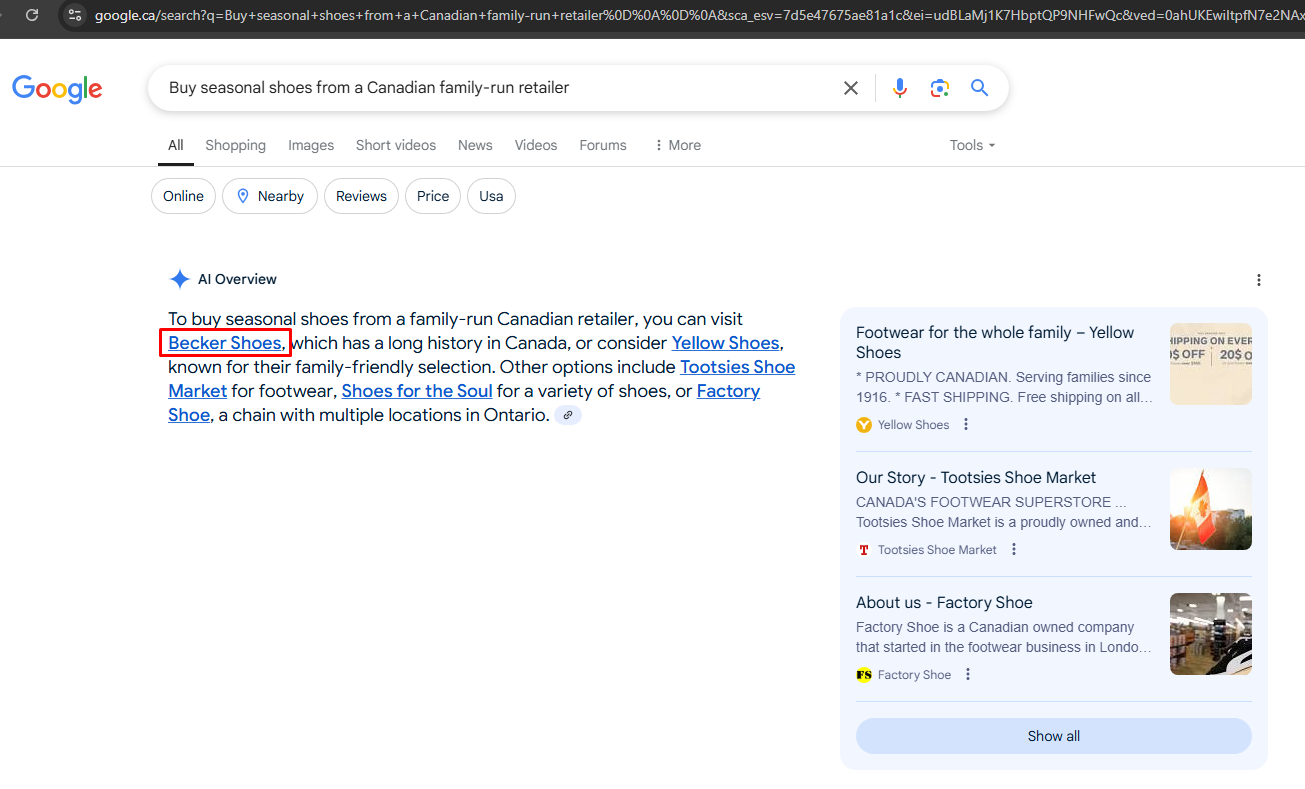The image size is (1305, 789).
Task: Open the Tools dropdown
Action: tap(972, 145)
